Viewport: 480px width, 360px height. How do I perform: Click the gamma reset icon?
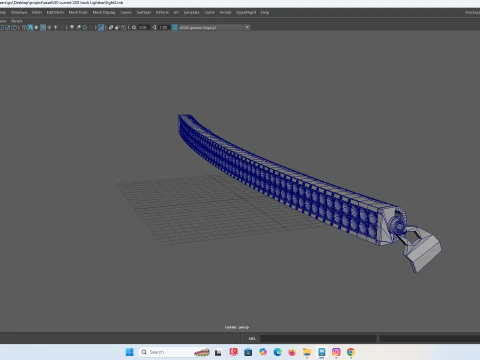(154, 27)
